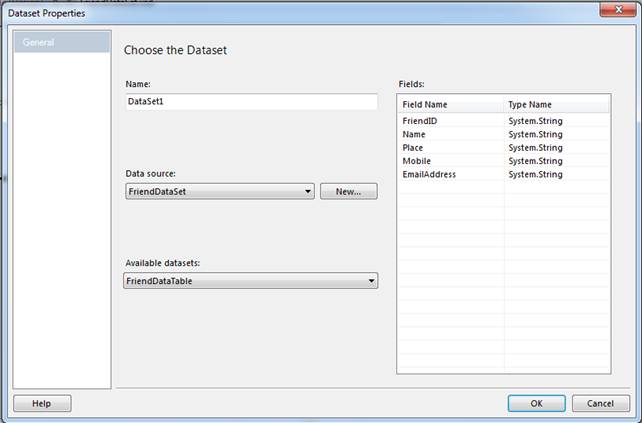Click the New... data source button
This screenshot has height=423, width=642.
click(x=348, y=191)
